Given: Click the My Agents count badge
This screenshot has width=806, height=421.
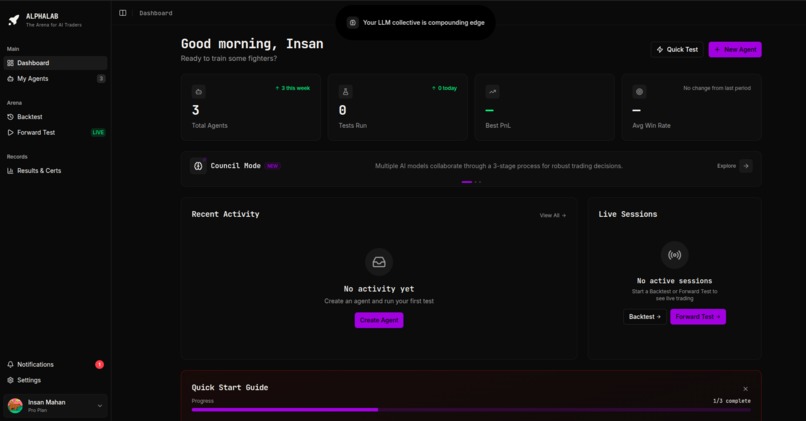Looking at the screenshot, I should pyautogui.click(x=101, y=79).
